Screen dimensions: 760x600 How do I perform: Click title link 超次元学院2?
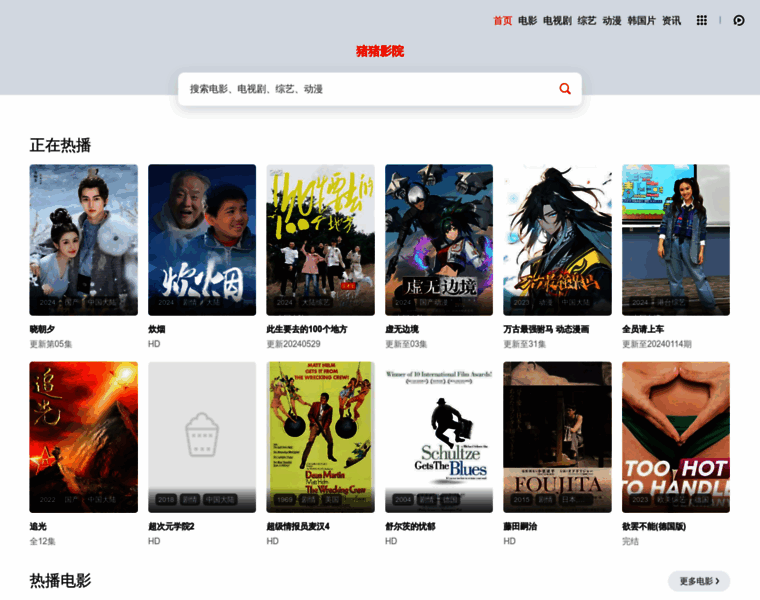tap(171, 526)
